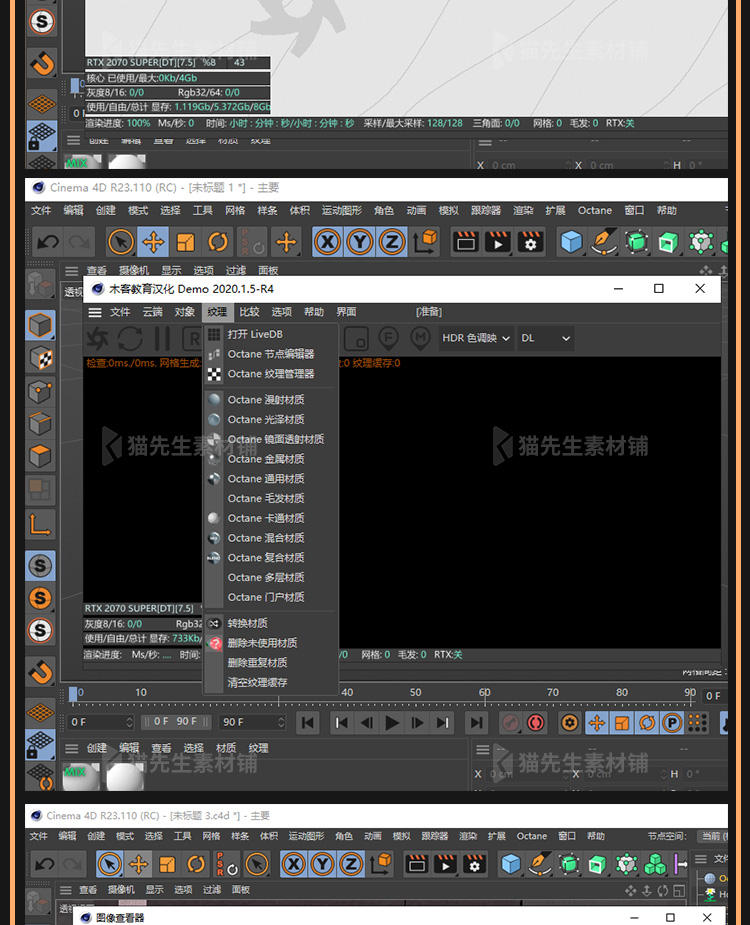This screenshot has width=750, height=925.
Task: Open the 节点空间 dropdown in 未标题 3.c4d window
Action: click(713, 836)
